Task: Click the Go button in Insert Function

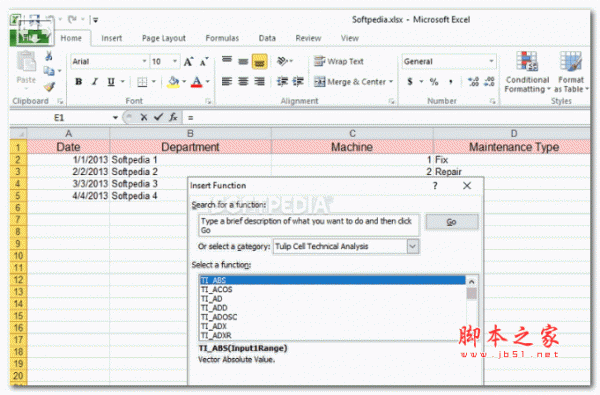Action: coord(452,222)
